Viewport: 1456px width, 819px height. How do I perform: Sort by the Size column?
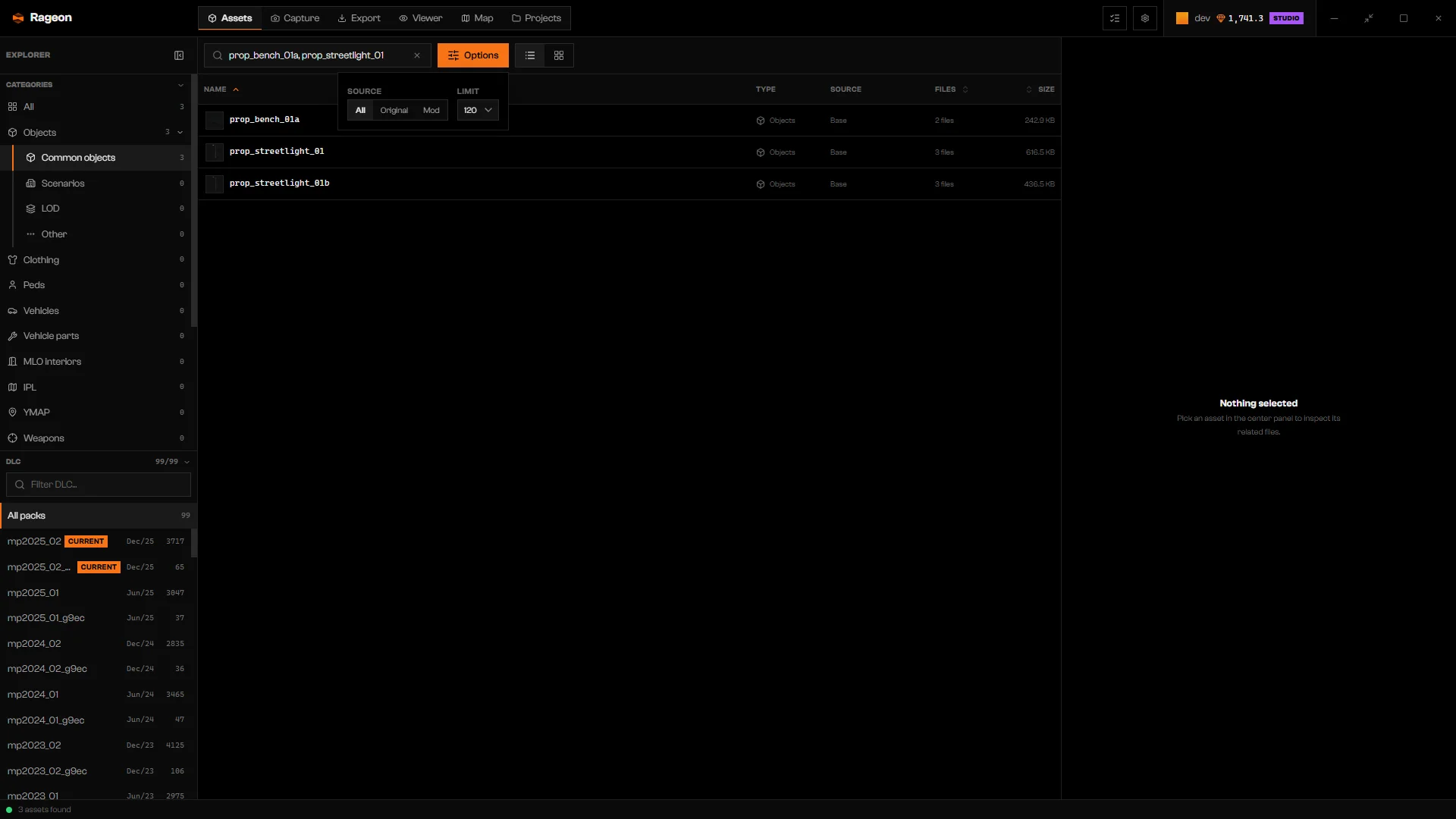tap(1040, 89)
